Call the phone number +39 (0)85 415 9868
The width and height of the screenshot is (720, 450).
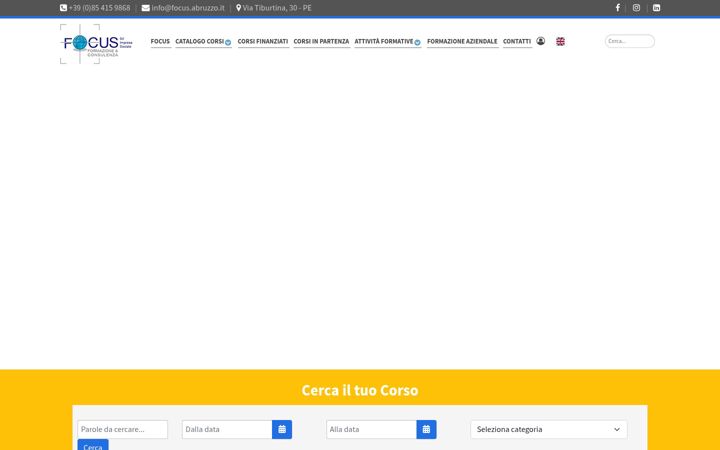pyautogui.click(x=99, y=8)
